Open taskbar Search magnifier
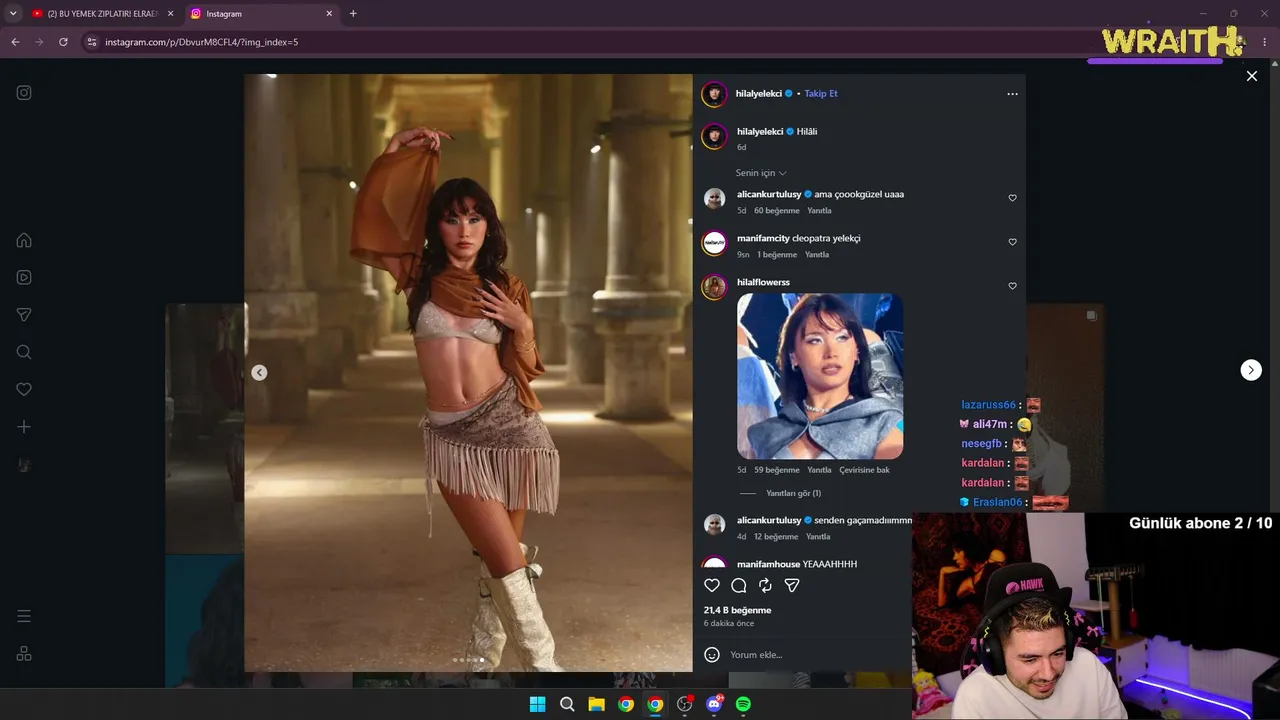The width and height of the screenshot is (1280, 720). [567, 704]
